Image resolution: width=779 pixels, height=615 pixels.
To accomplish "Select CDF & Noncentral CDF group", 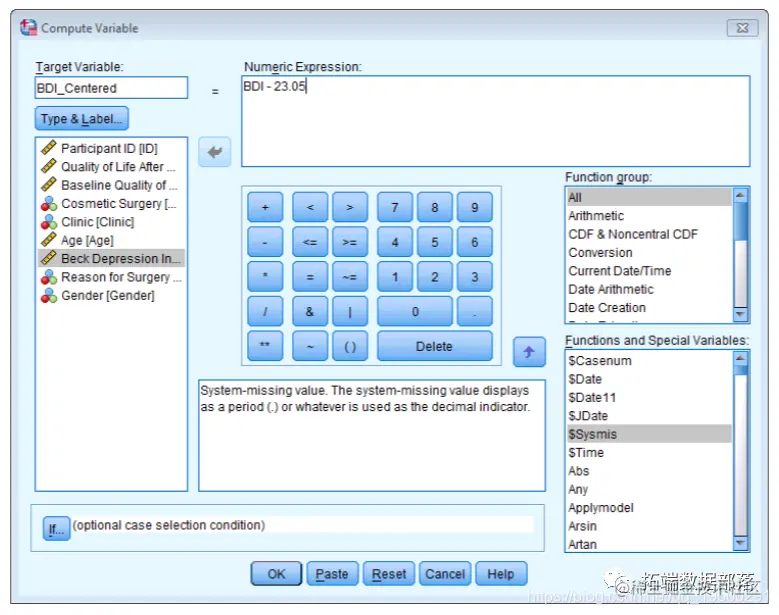I will [649, 234].
